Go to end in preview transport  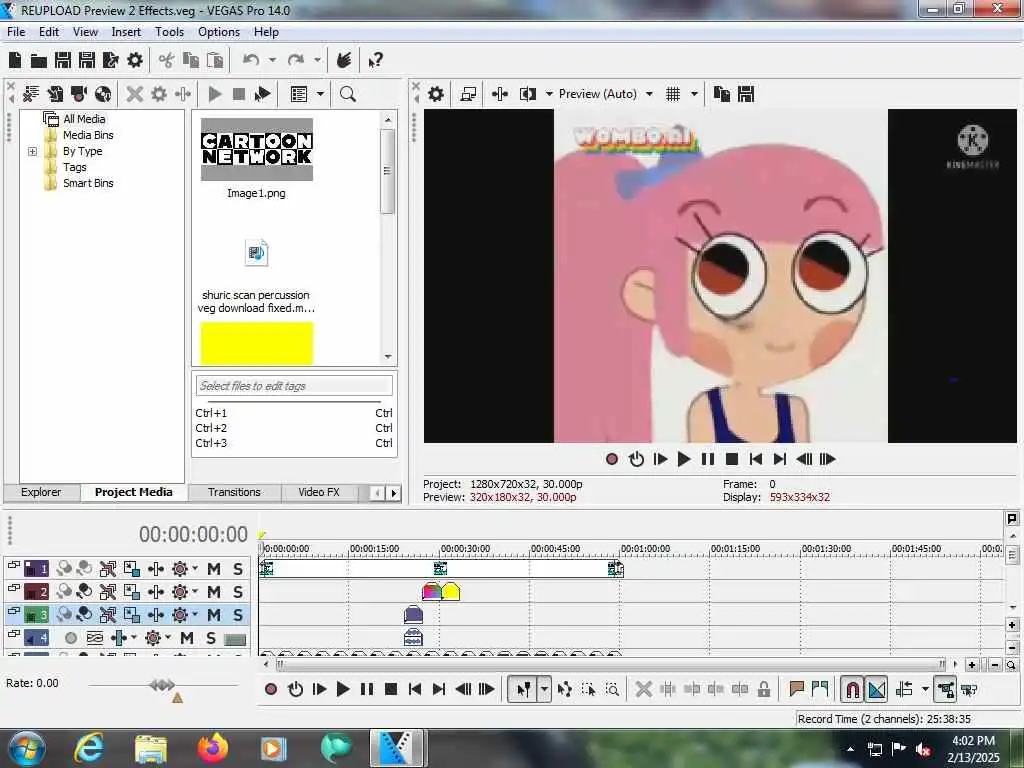click(x=780, y=459)
